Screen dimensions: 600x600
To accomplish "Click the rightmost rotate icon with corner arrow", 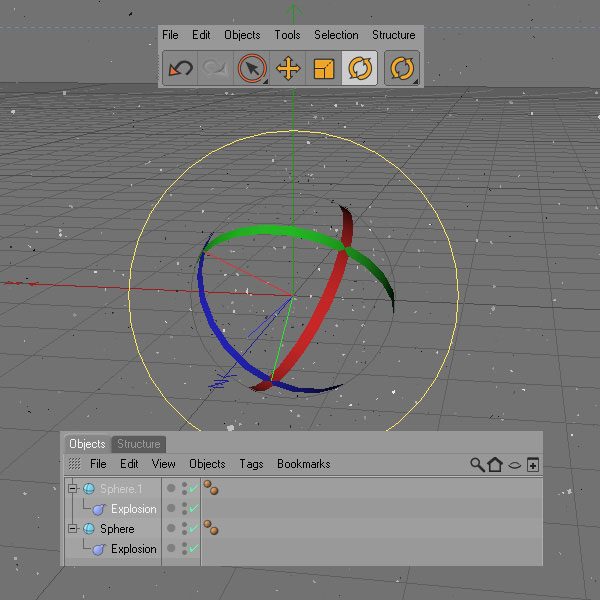I will [402, 68].
